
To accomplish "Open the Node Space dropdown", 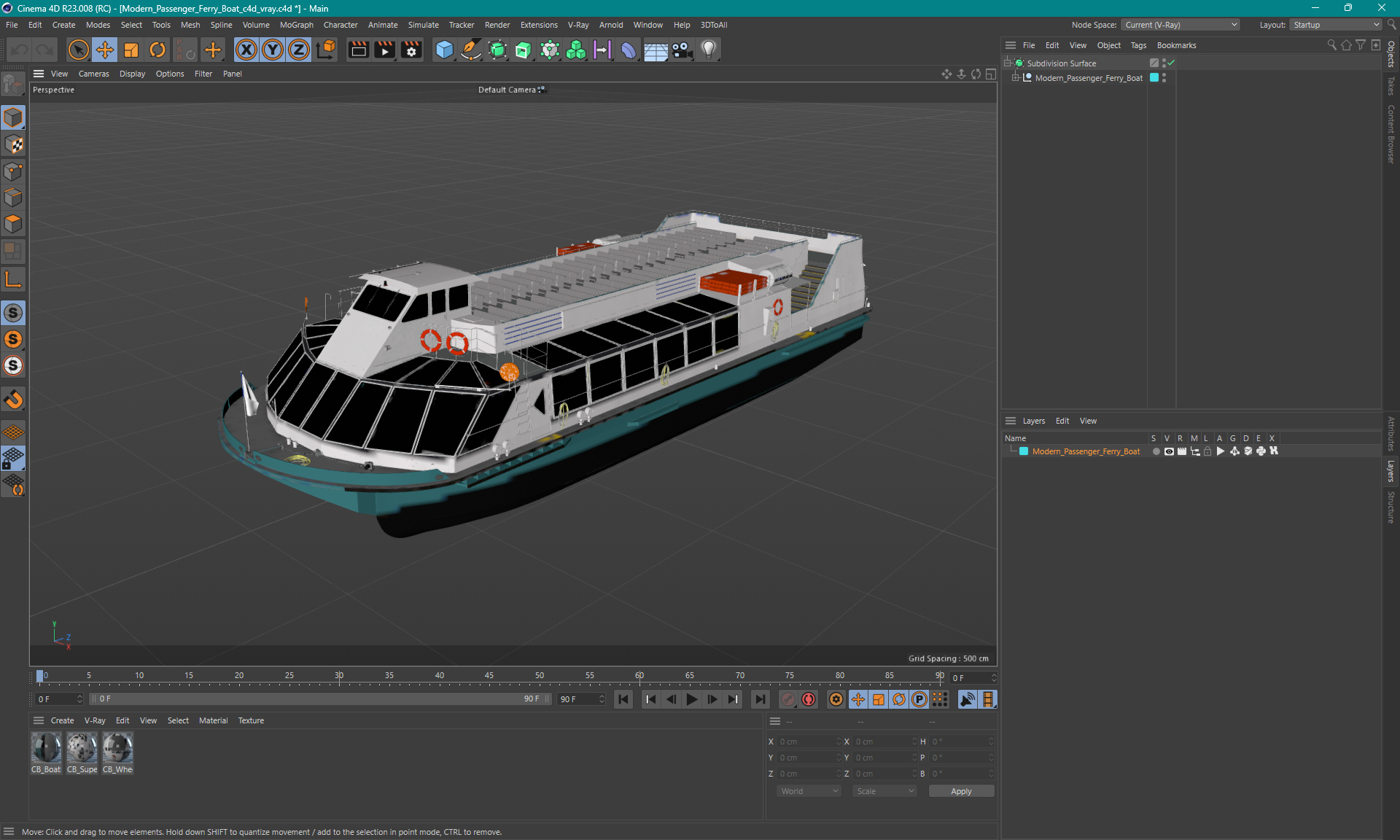I will click(x=1180, y=25).
